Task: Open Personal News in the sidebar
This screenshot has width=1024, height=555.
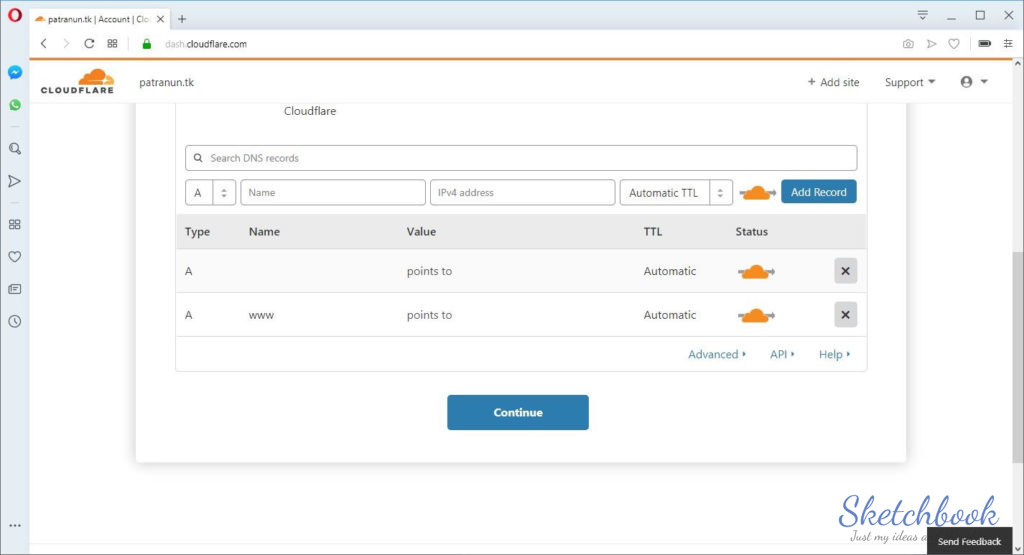Action: 14,289
